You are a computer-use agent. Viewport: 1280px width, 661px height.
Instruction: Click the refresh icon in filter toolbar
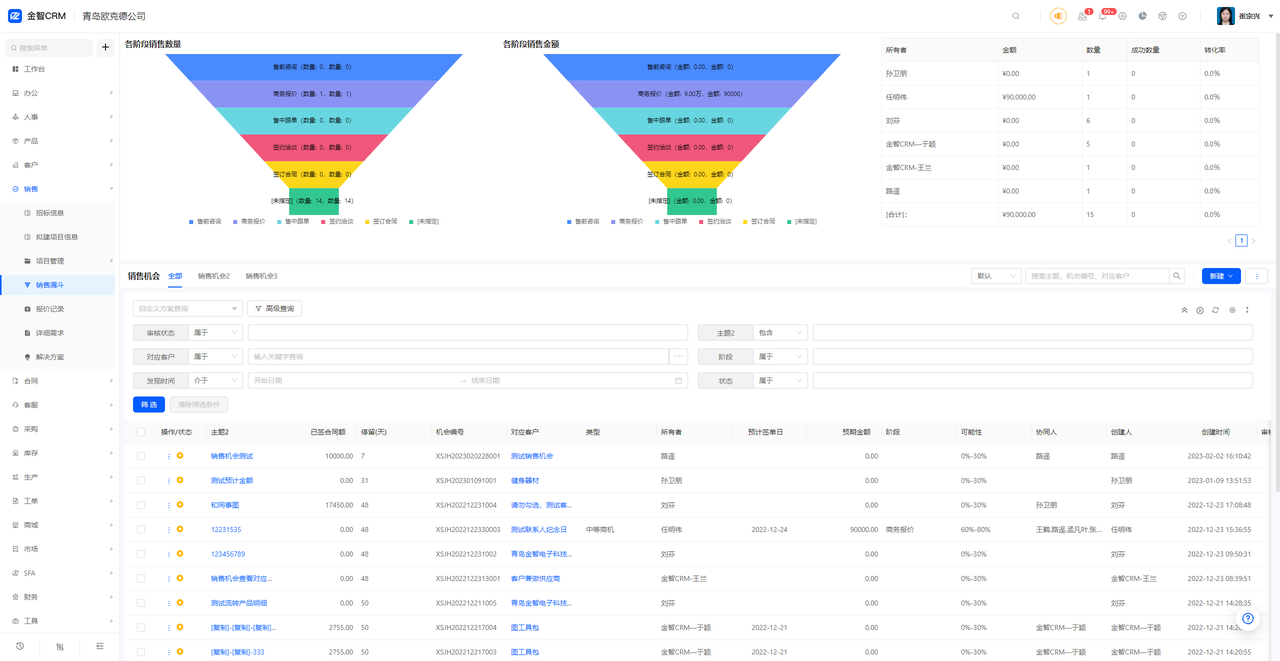[1216, 310]
